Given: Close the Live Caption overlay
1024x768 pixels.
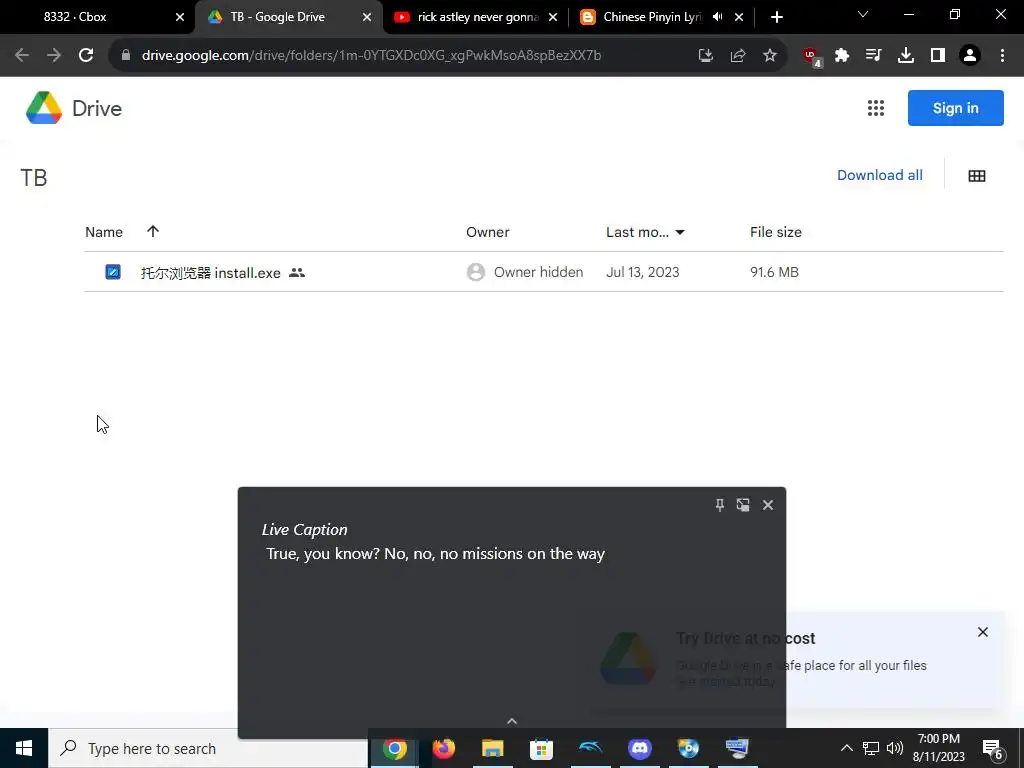Looking at the screenshot, I should coord(768,505).
